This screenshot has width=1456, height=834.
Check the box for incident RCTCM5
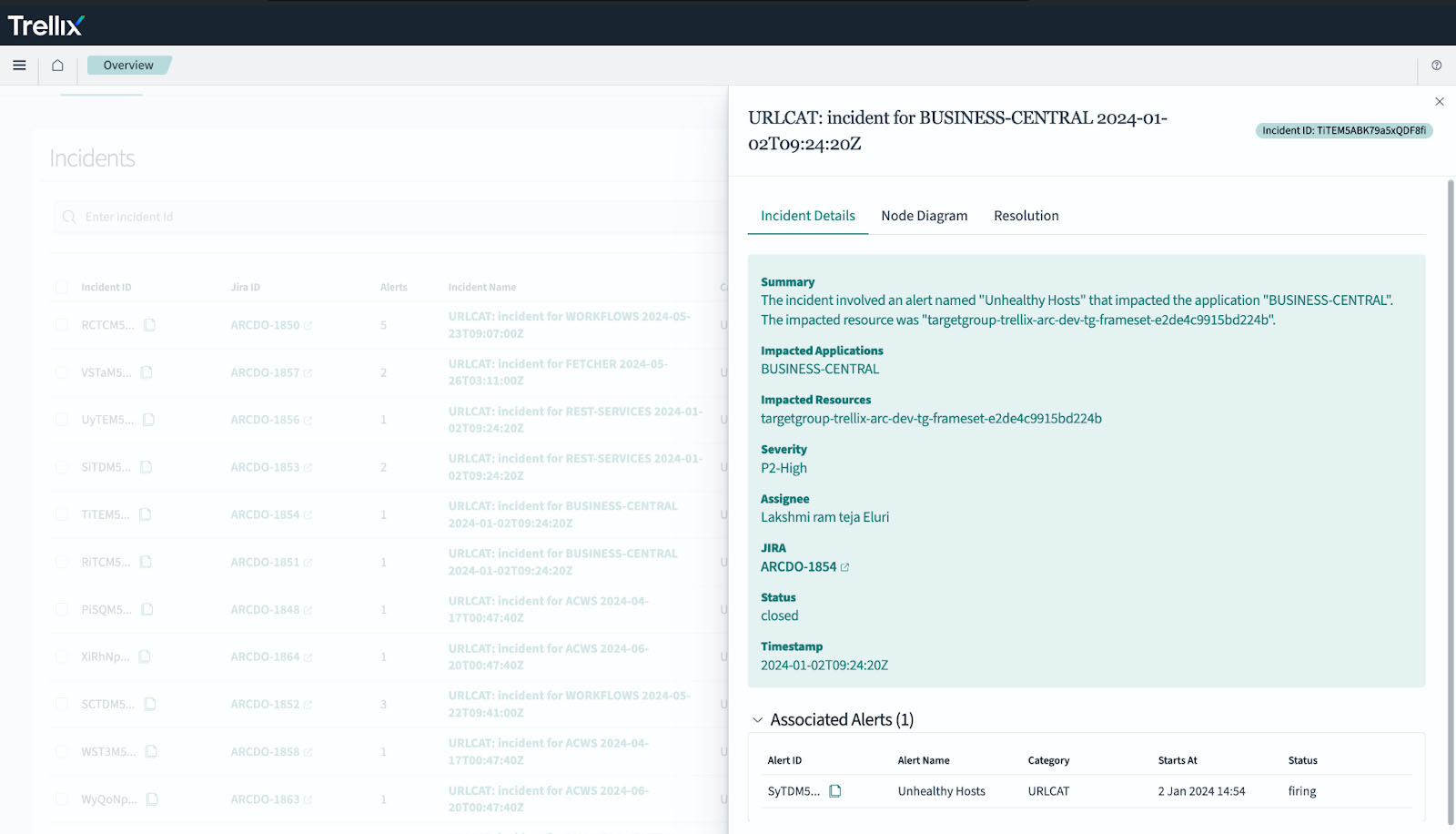(62, 325)
